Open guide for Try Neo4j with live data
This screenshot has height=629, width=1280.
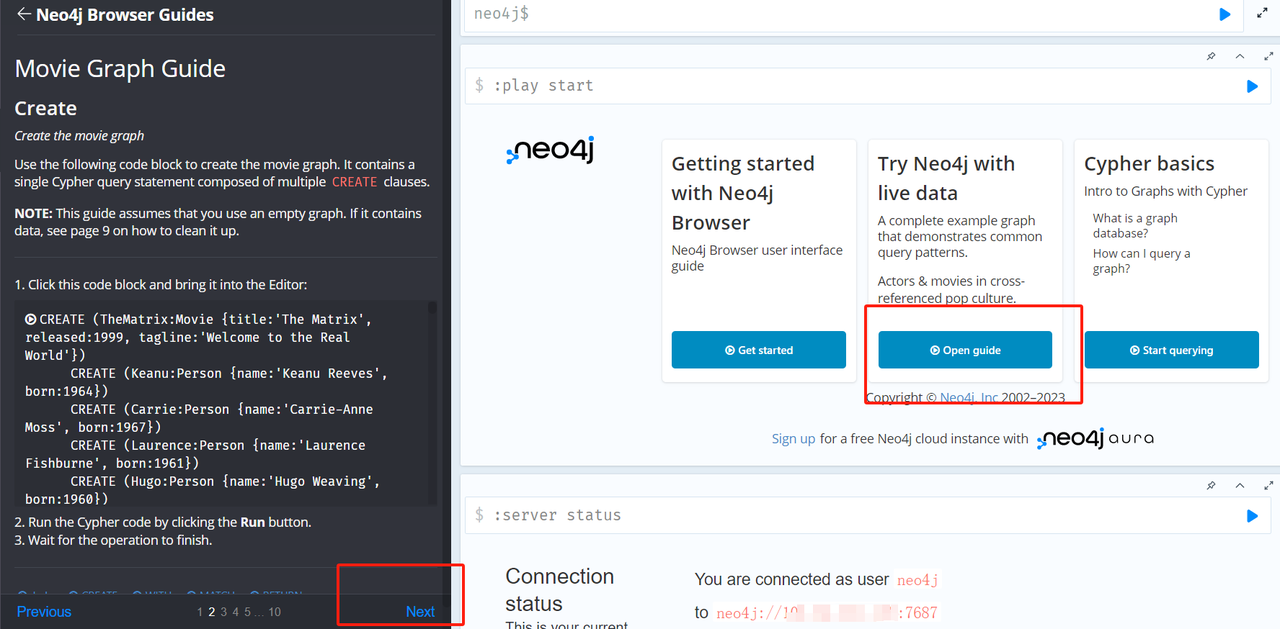coord(965,350)
